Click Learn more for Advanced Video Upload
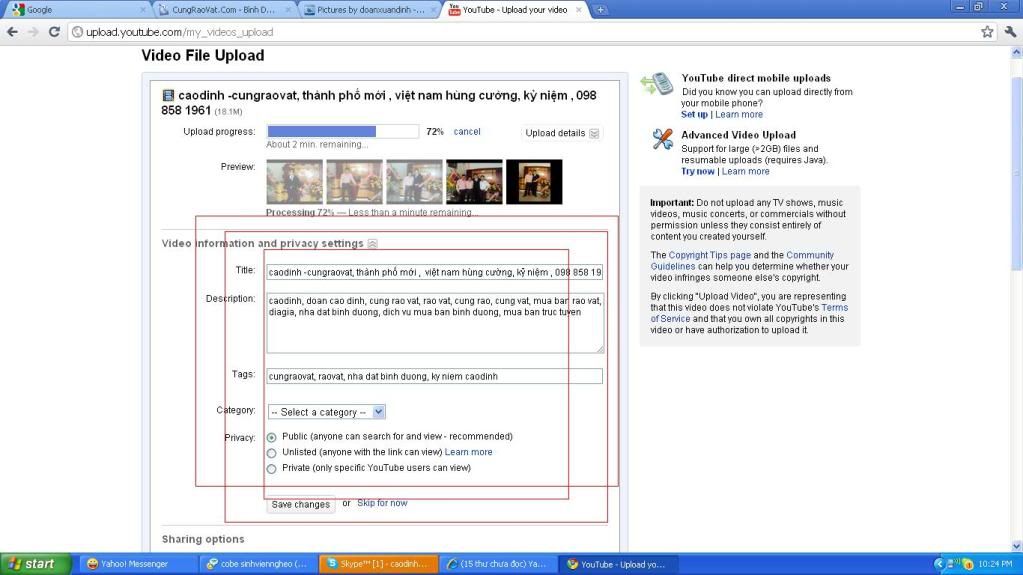The height and width of the screenshot is (575, 1023). [745, 171]
